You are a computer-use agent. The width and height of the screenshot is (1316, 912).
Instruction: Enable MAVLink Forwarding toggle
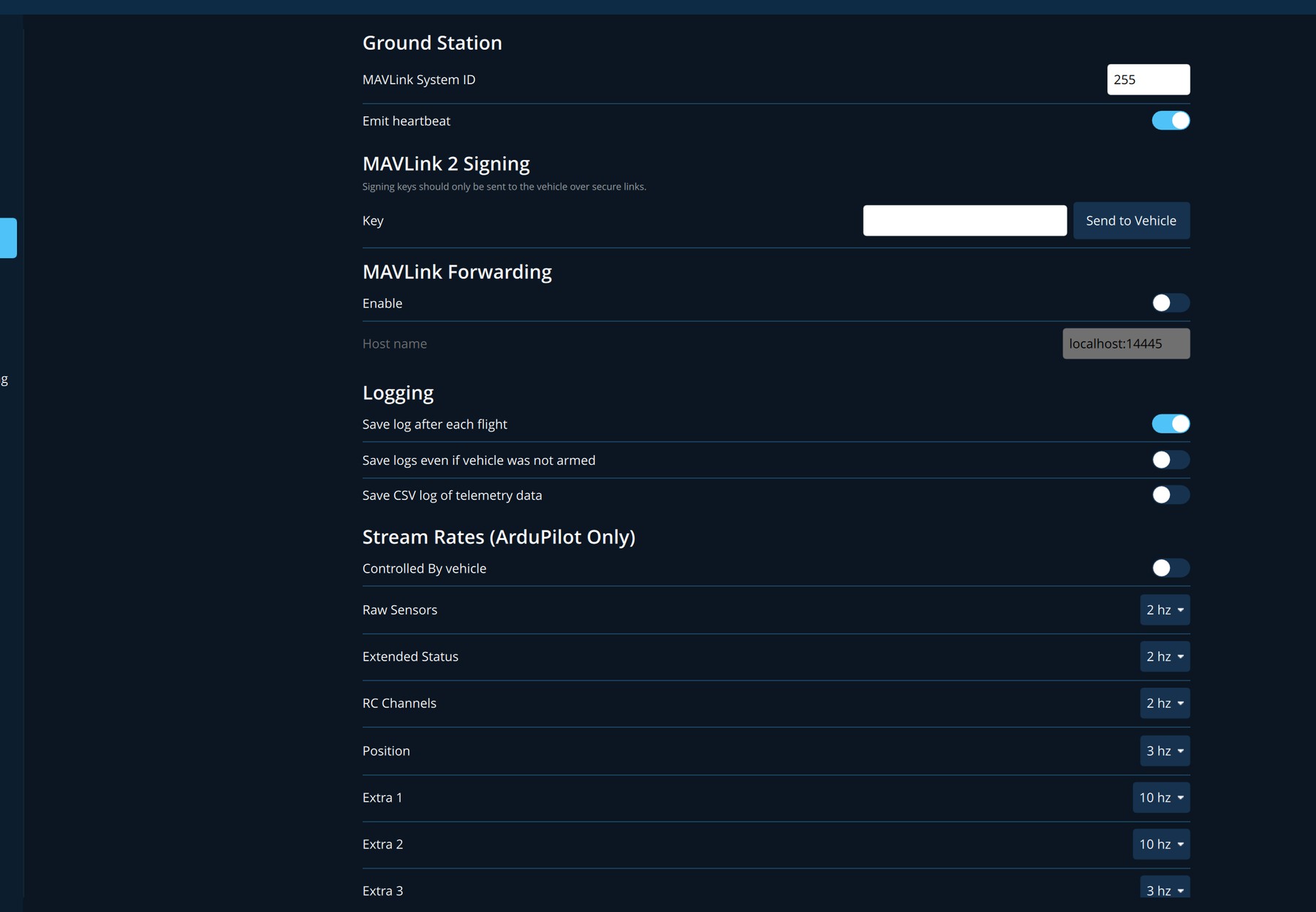tap(1171, 303)
